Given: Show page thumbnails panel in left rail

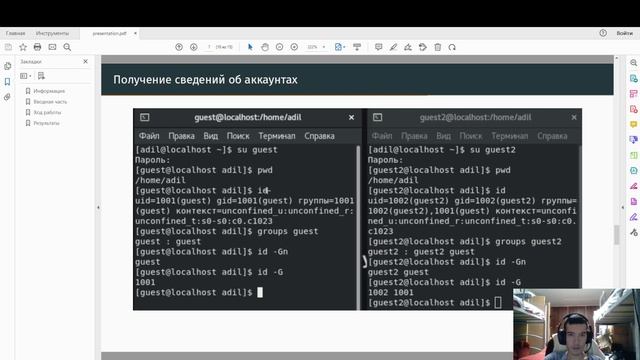Looking at the screenshot, I should (x=7, y=66).
